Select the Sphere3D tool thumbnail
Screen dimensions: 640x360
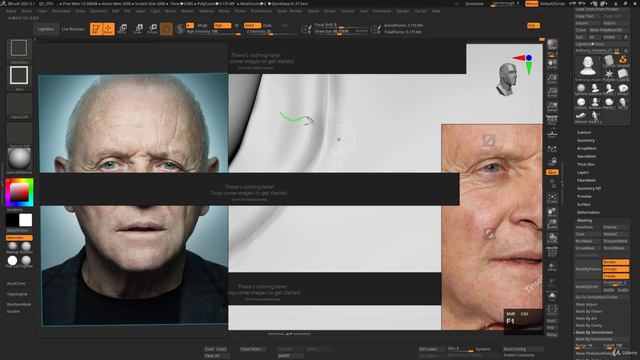[x=581, y=89]
